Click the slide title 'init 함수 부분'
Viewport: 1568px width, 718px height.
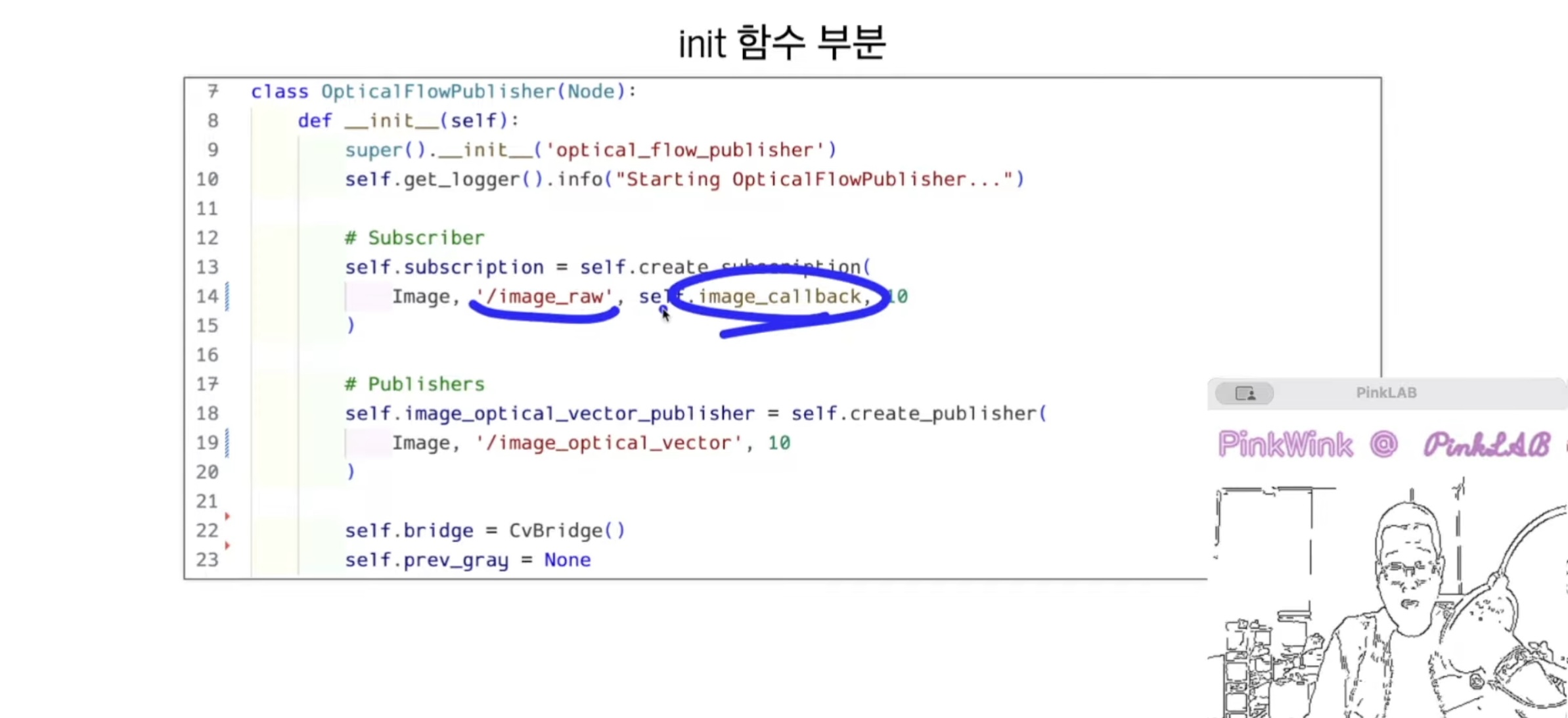(x=782, y=43)
